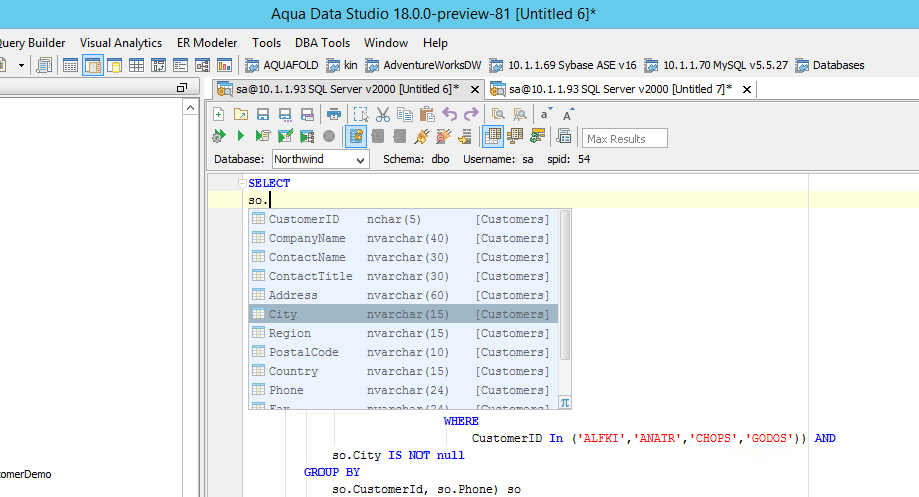Click the Execute Explain script icon

(263, 137)
